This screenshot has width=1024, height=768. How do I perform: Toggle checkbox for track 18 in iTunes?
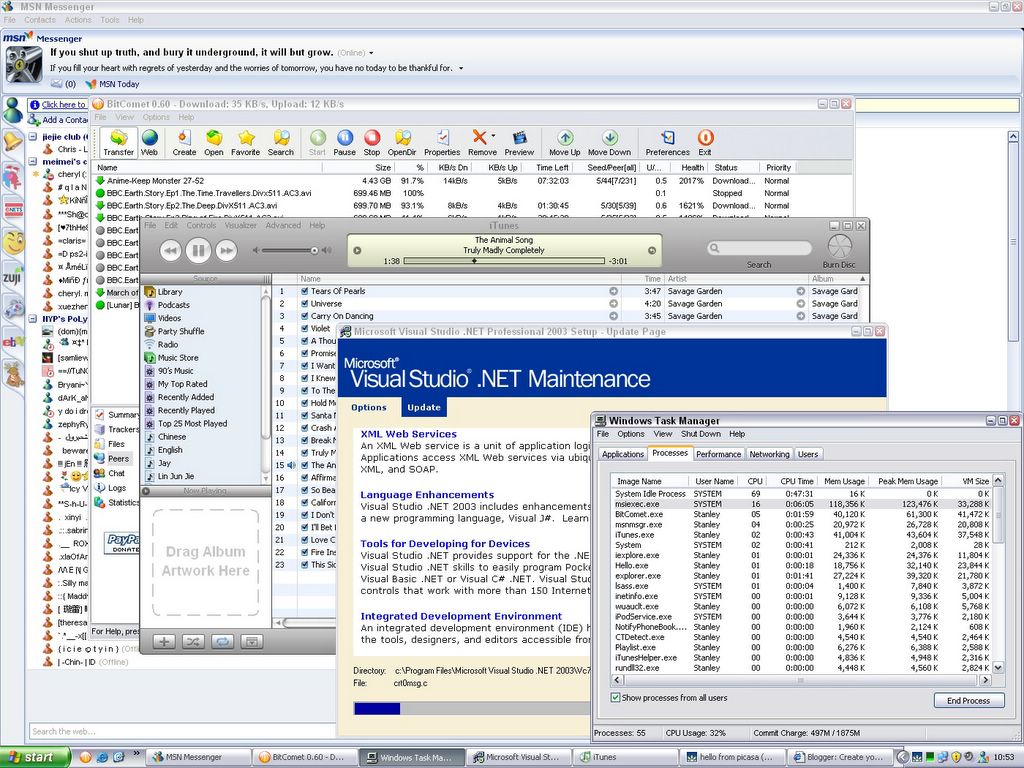point(304,502)
